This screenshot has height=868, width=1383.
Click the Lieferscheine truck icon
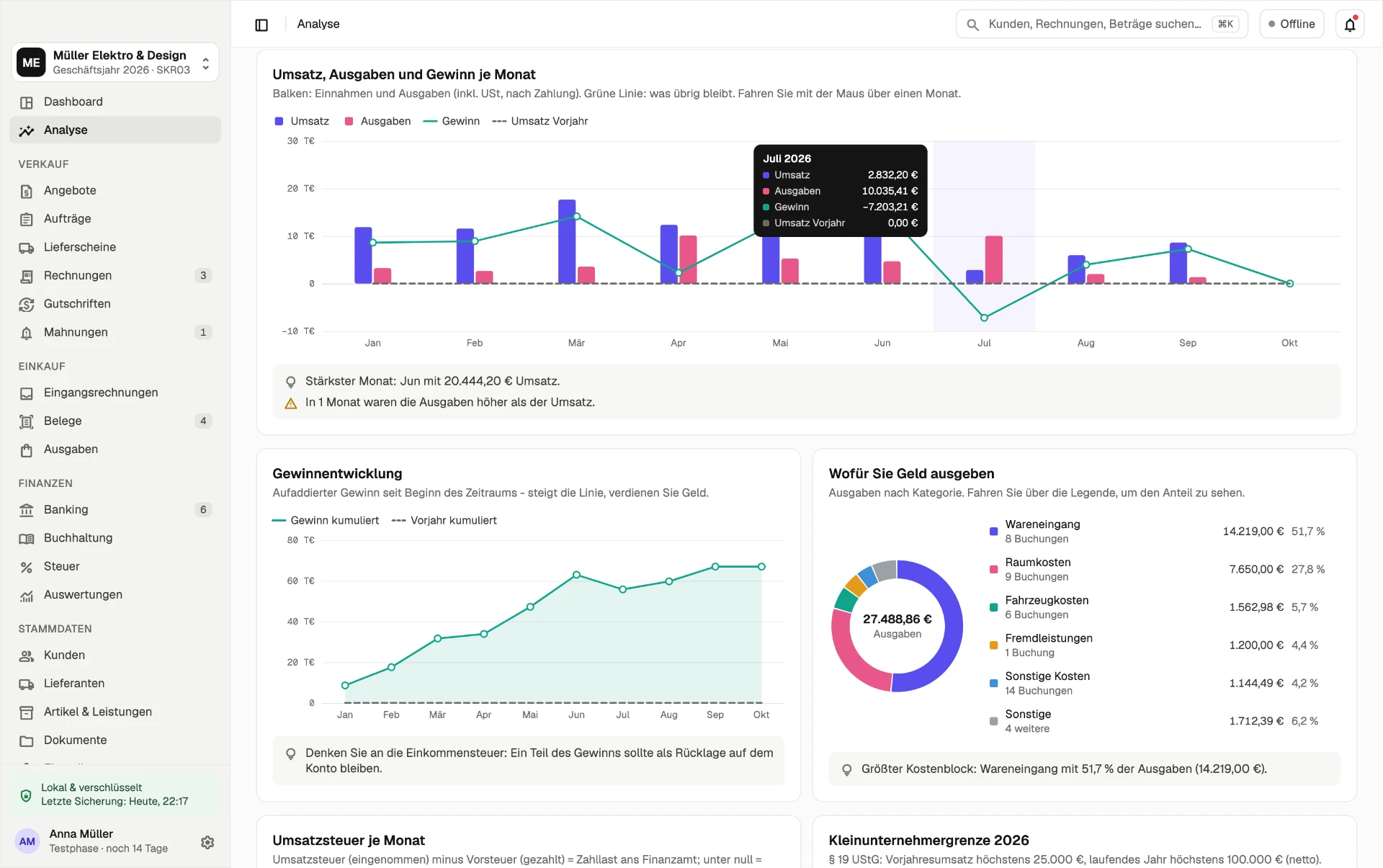(x=27, y=248)
